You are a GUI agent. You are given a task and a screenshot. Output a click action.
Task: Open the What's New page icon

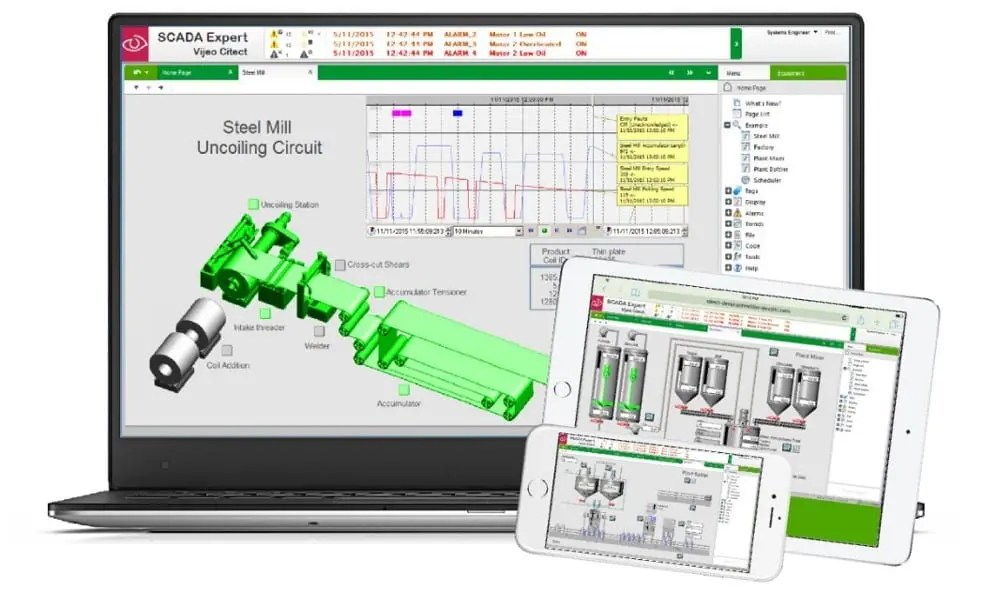tap(736, 103)
